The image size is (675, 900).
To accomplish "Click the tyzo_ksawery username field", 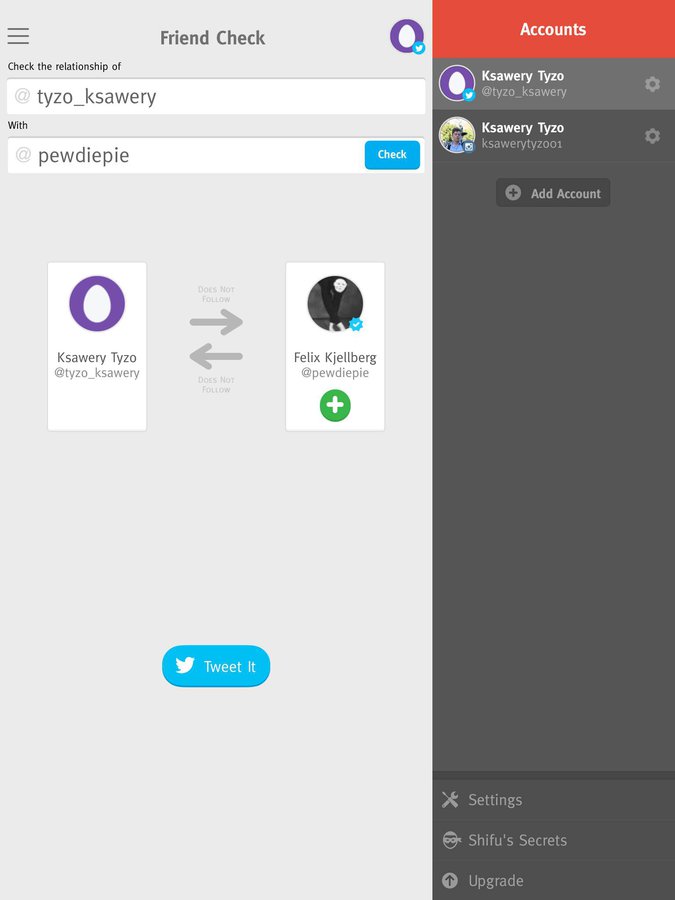I will (216, 96).
